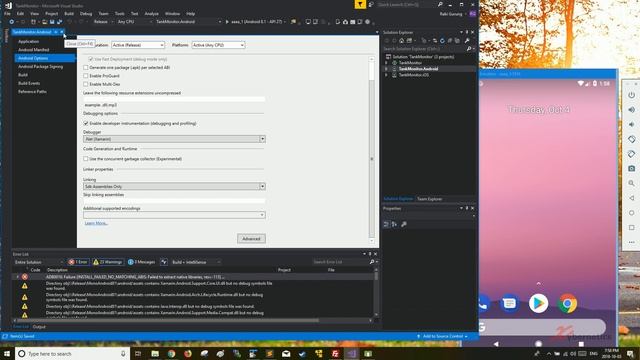Open the Platform Active (Any CPU) dropdown

click(x=218, y=45)
